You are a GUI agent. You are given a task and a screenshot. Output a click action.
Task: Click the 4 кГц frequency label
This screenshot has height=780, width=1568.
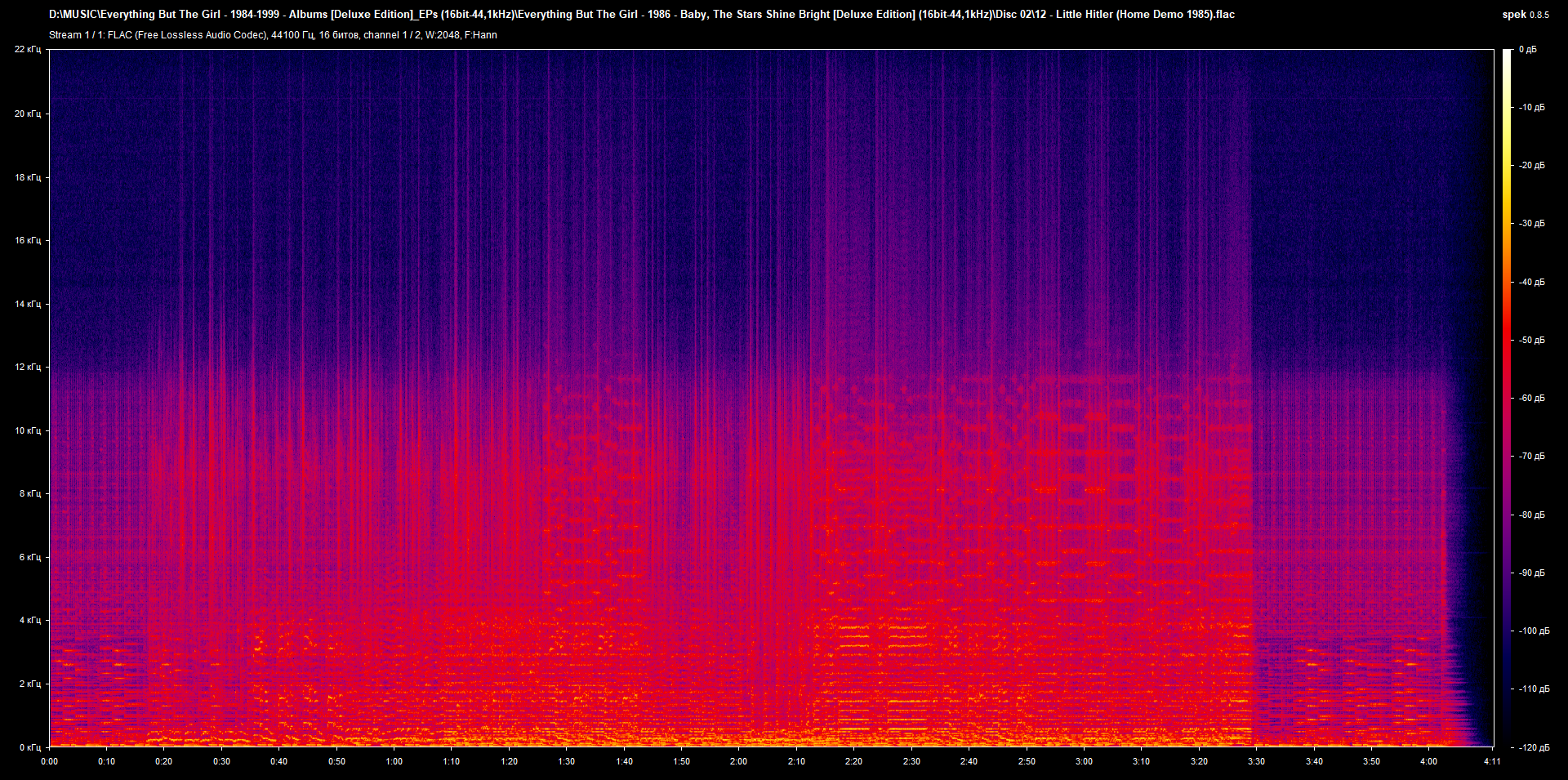click(x=30, y=620)
